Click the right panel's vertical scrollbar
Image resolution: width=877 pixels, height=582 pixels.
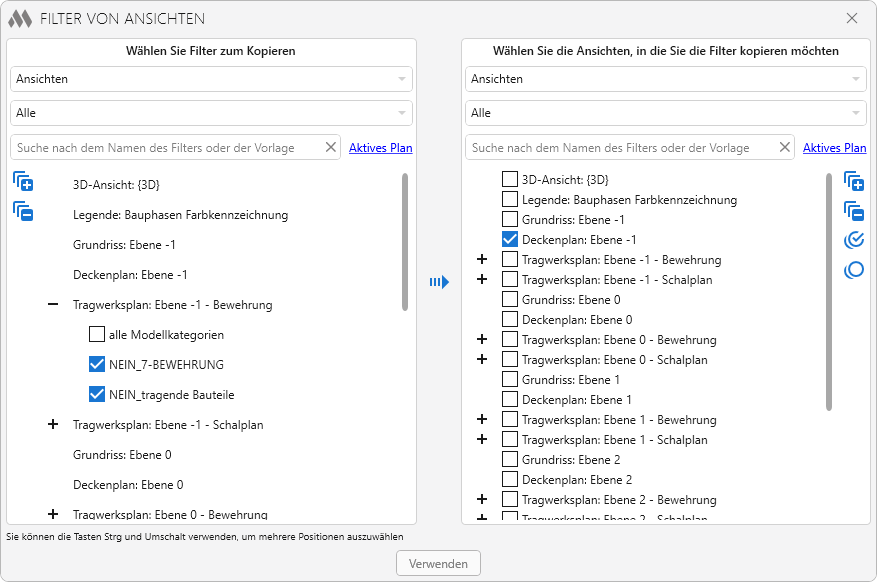[x=828, y=290]
